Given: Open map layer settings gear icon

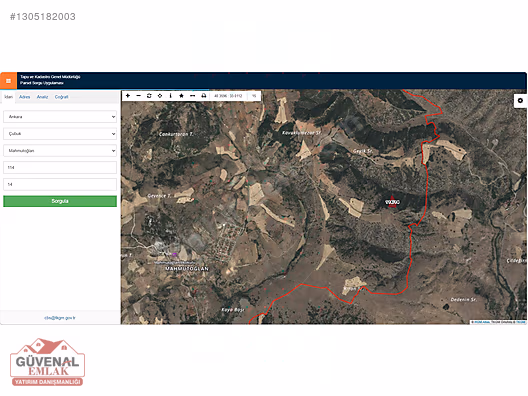Looking at the screenshot, I should (520, 100).
